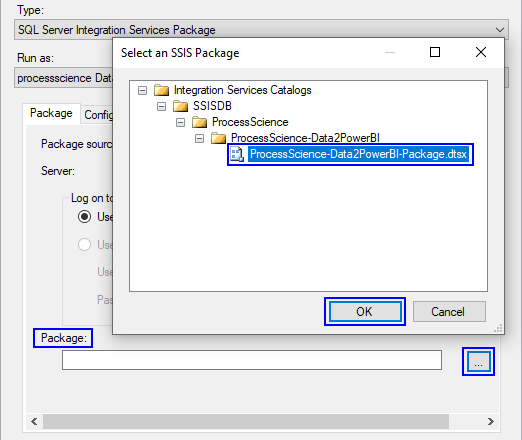Image resolution: width=522 pixels, height=440 pixels.
Task: Select the SSISDB tree label
Action: (212, 106)
